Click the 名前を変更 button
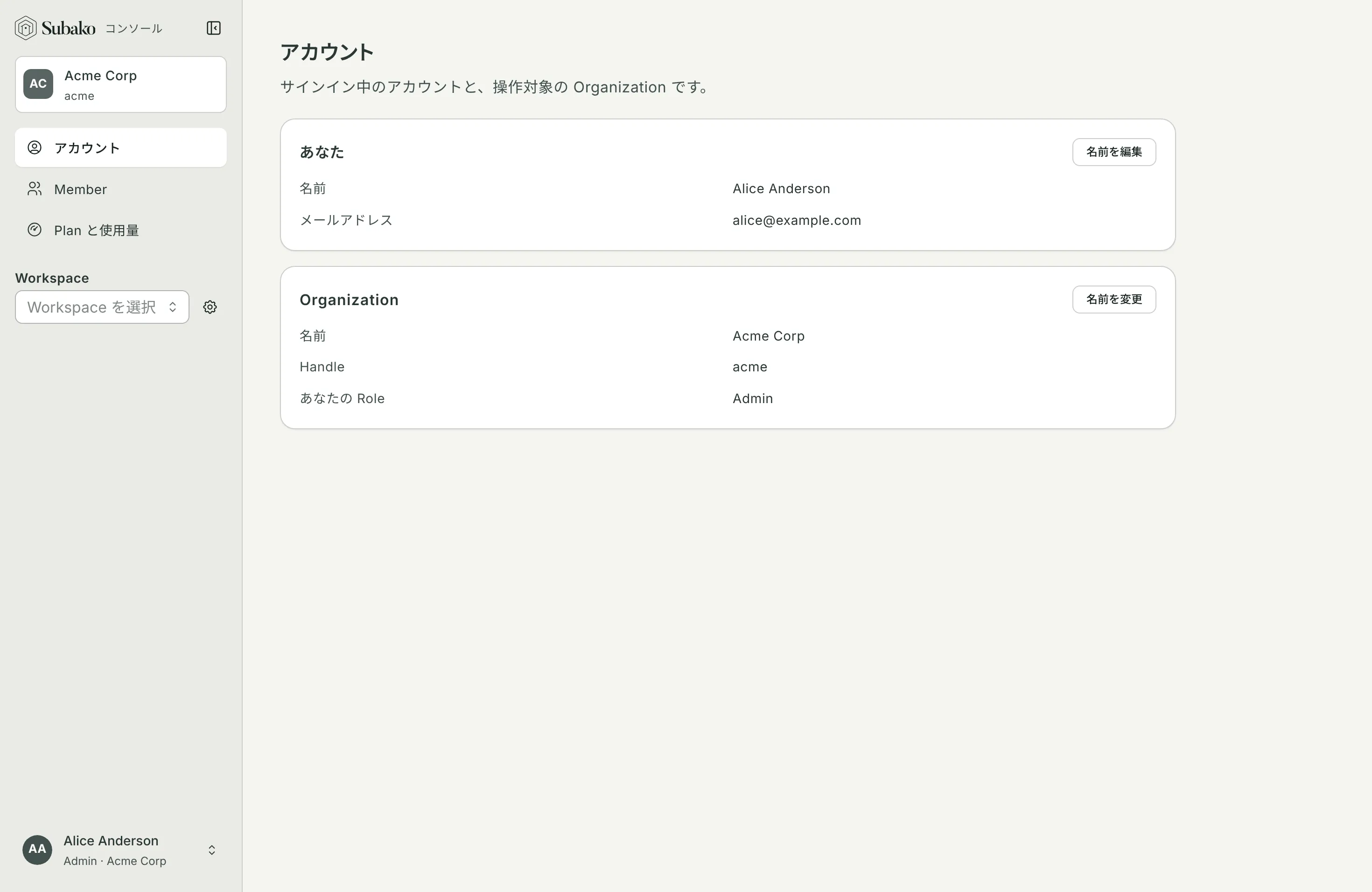 coord(1114,300)
